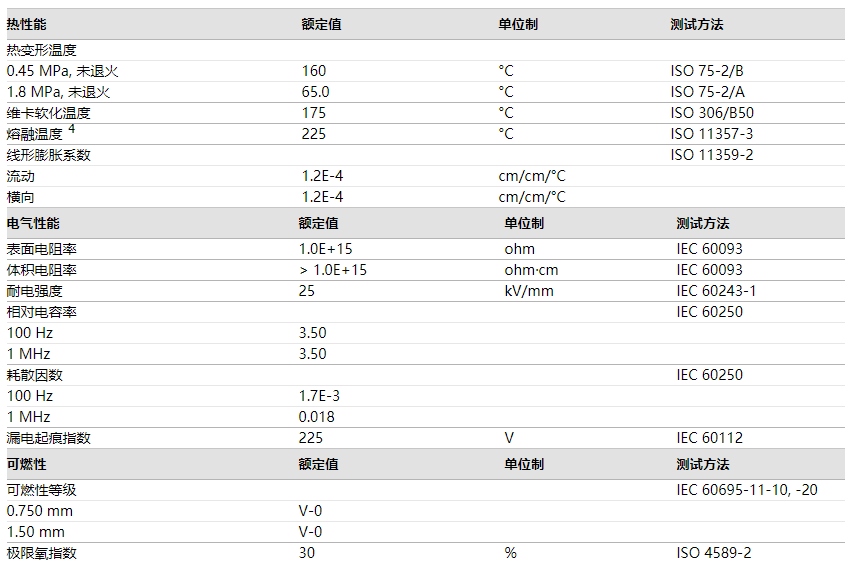Select the kV/mm unit cell
This screenshot has width=848, height=567.
[x=529, y=291]
